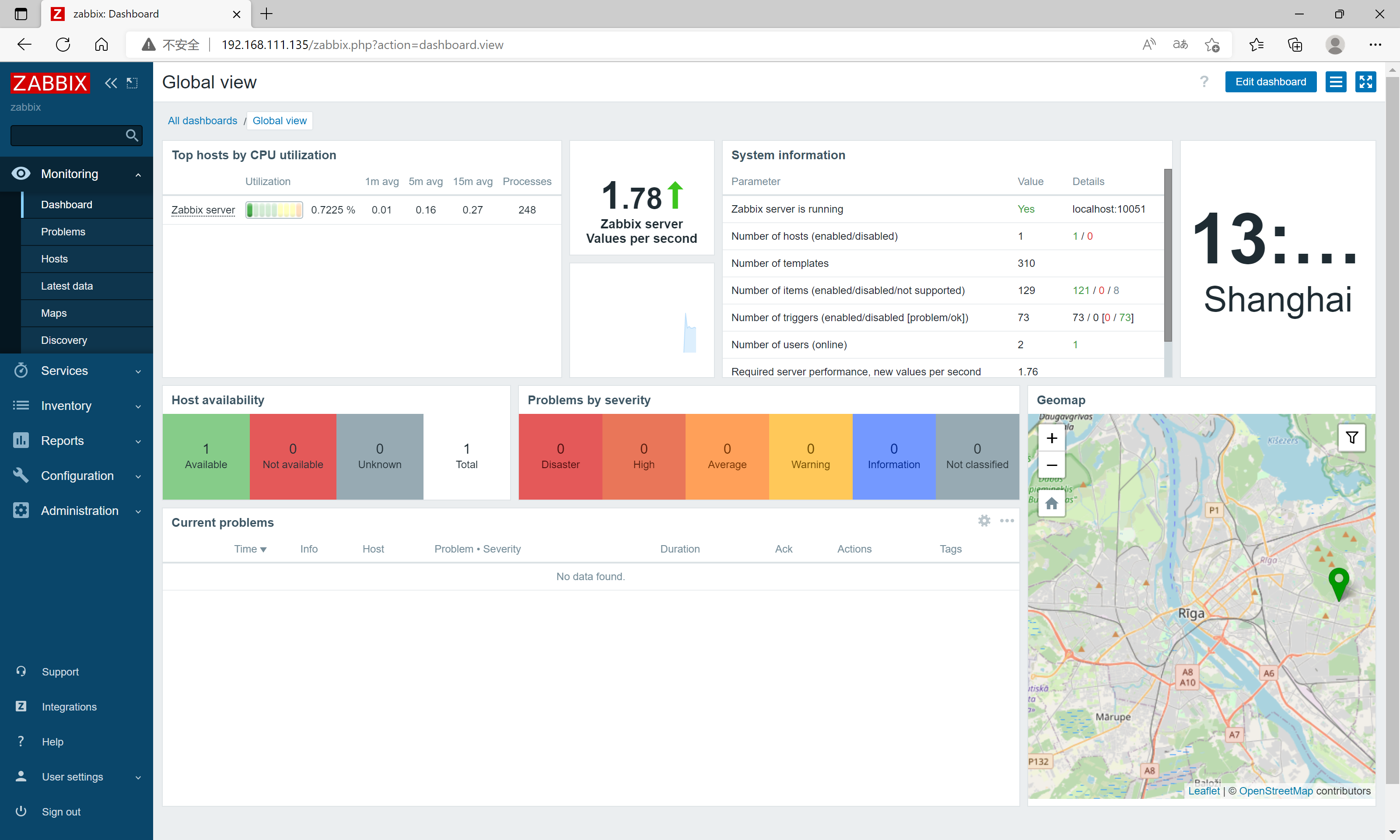Click the browser back arrow
This screenshot has width=1400, height=840.
24,45
